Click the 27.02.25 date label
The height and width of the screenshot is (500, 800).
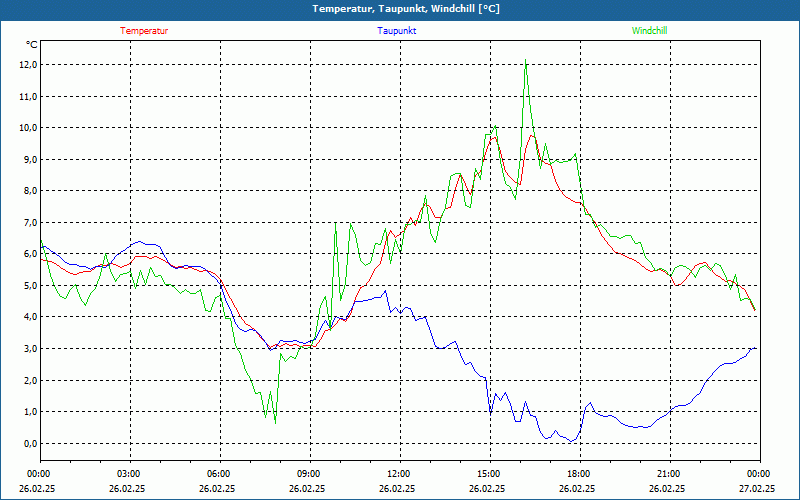(757, 489)
